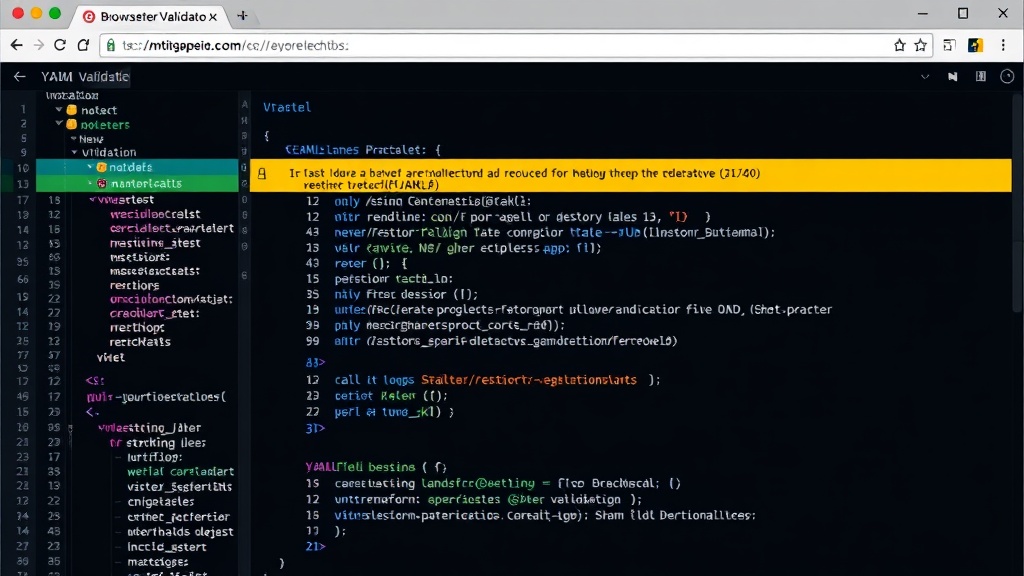Open the chevron dropdown in app header
This screenshot has width=1024, height=576.
point(925,76)
